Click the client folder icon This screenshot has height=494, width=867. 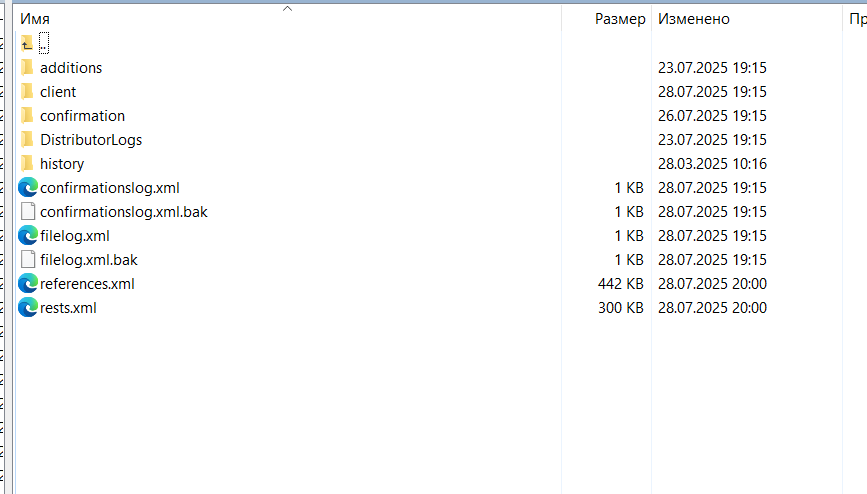point(27,91)
